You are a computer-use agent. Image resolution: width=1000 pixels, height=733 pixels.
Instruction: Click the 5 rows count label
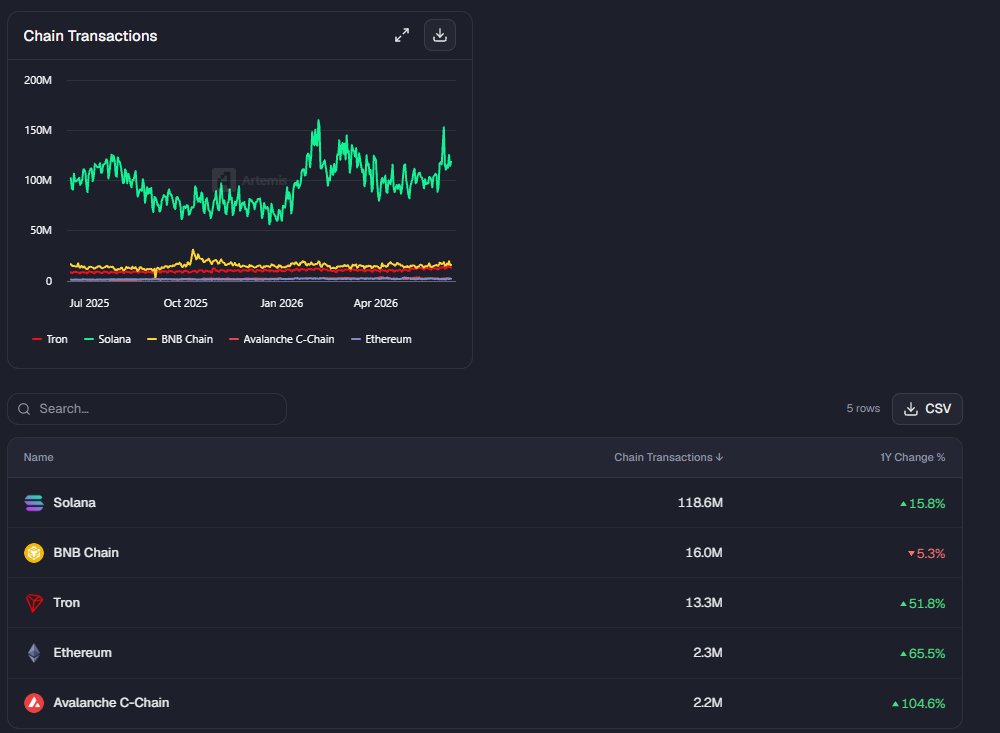(863, 409)
